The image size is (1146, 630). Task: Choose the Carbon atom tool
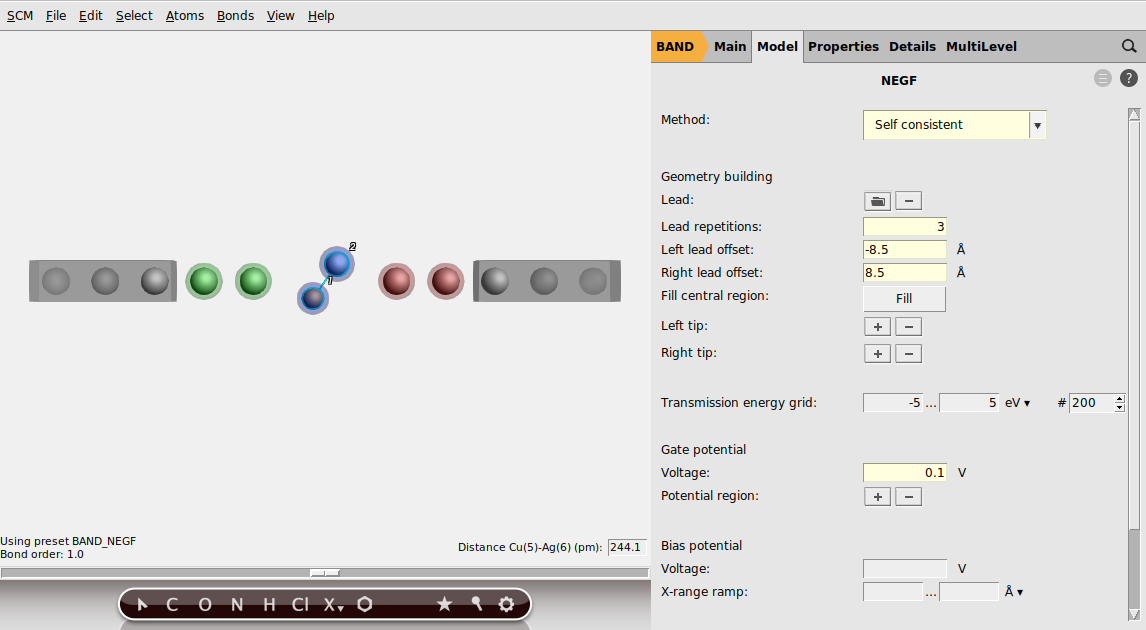172,604
